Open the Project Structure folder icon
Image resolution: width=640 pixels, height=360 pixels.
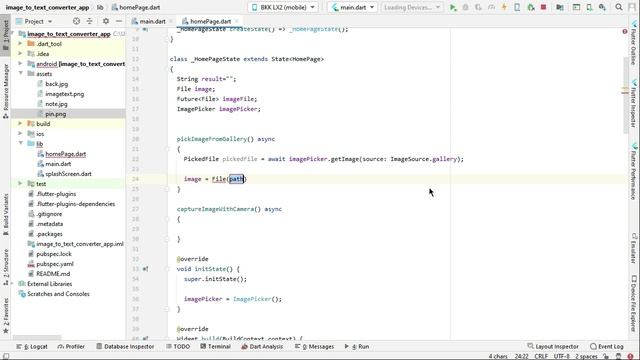[560, 7]
